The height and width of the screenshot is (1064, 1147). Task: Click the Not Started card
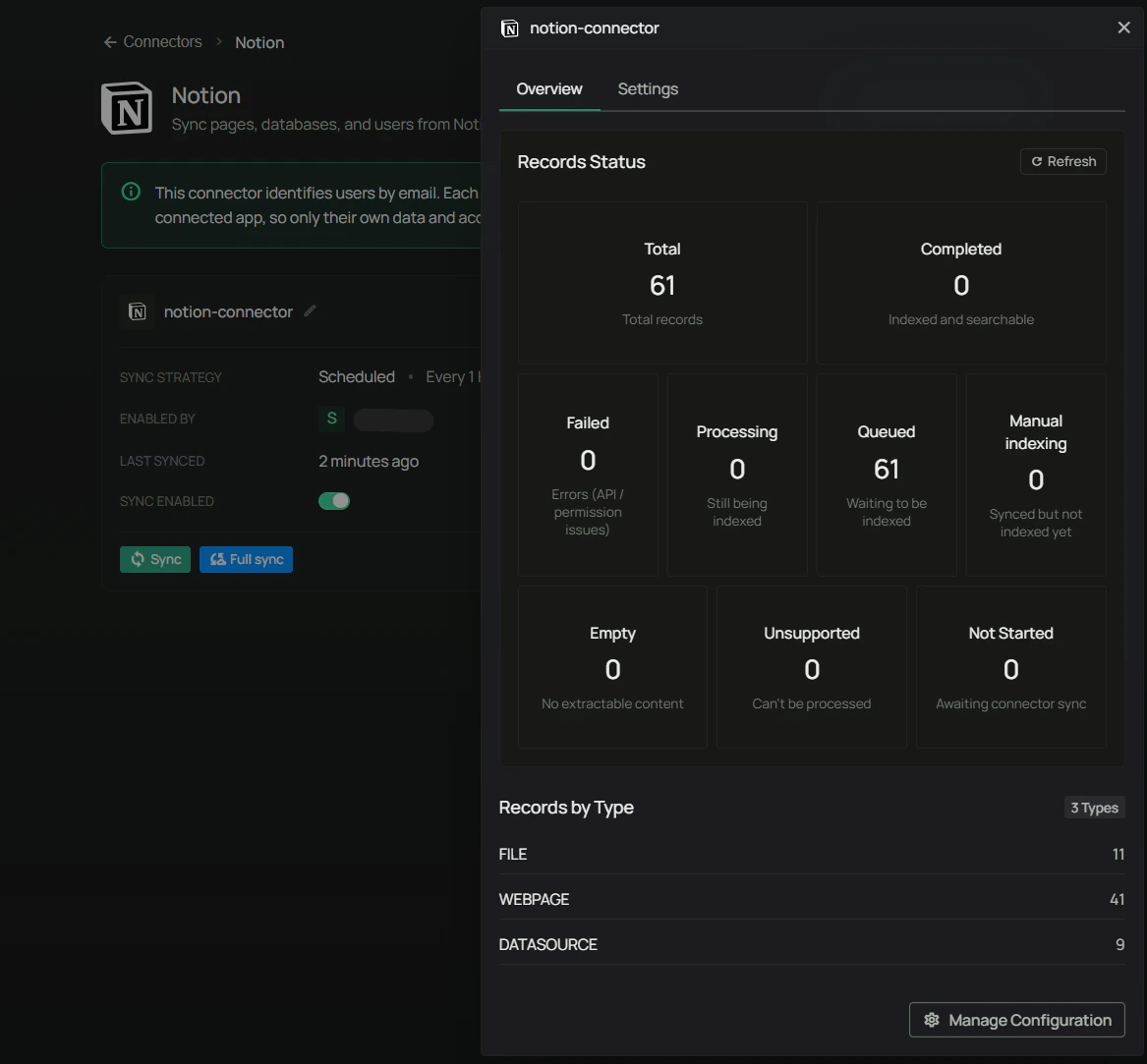[1011, 667]
